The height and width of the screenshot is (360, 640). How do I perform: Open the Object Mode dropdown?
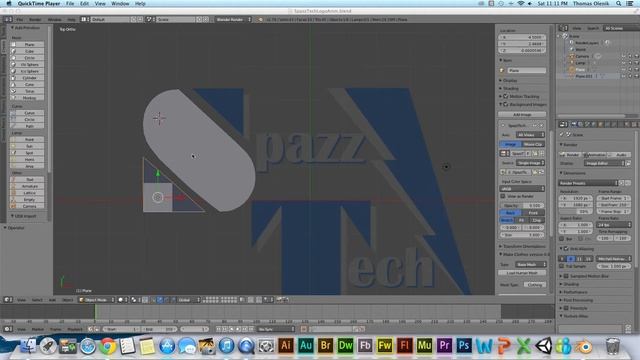point(97,300)
